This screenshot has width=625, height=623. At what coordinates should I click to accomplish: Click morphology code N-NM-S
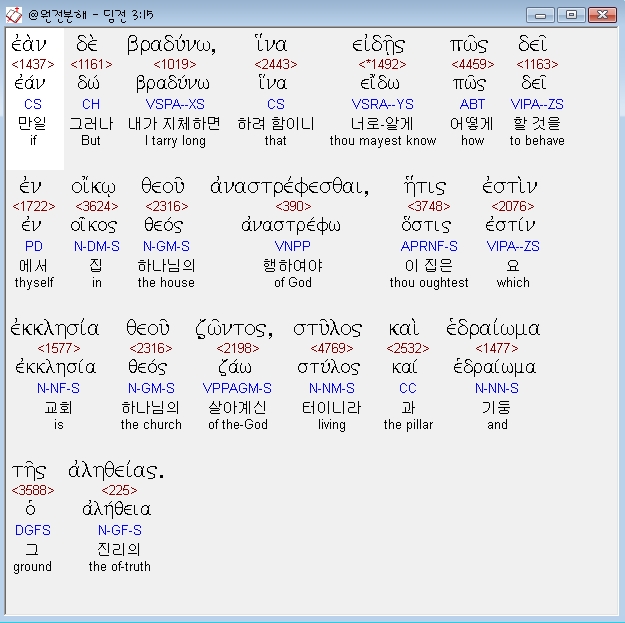(x=332, y=388)
